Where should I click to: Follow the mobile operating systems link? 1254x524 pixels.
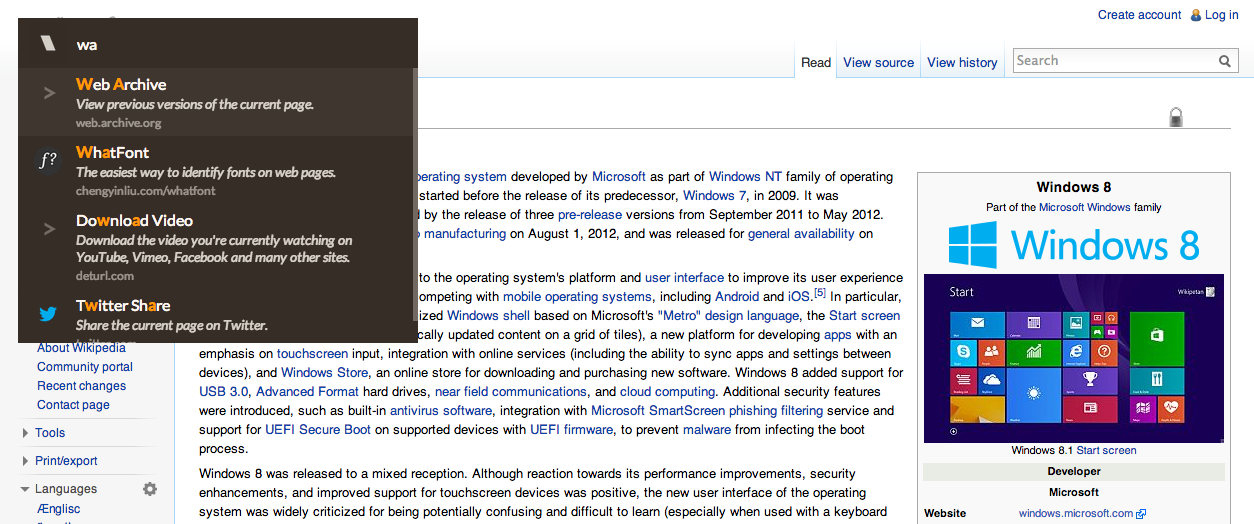[x=577, y=297]
